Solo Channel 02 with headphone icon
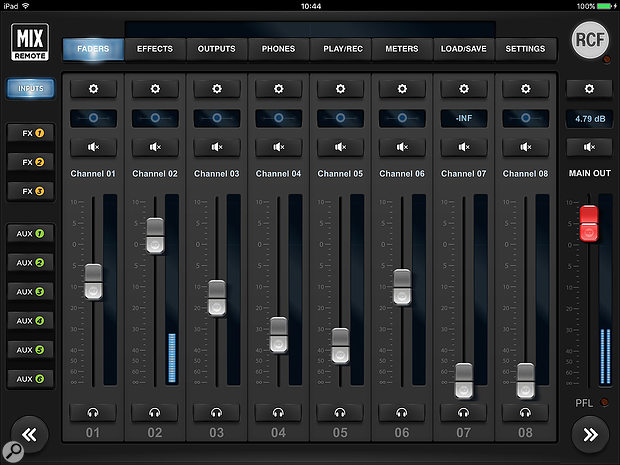This screenshot has width=620, height=465. click(x=155, y=413)
